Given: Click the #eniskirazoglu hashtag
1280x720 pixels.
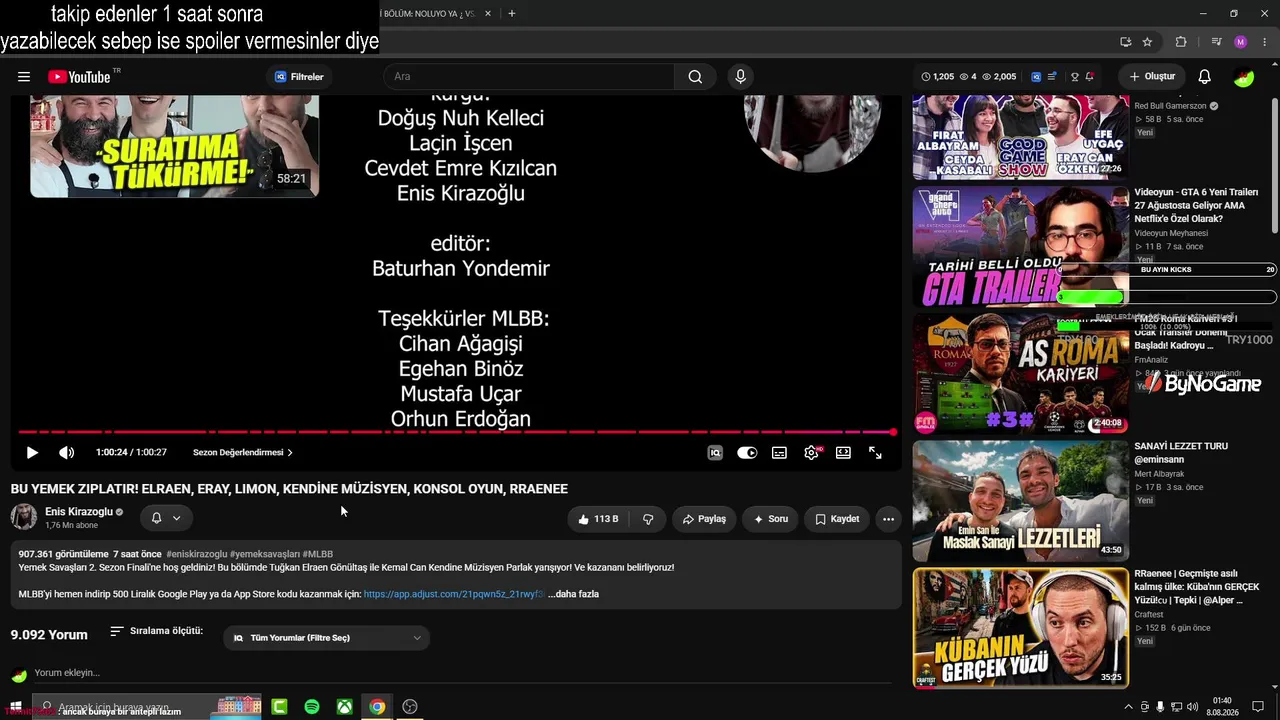Looking at the screenshot, I should pyautogui.click(x=197, y=554).
